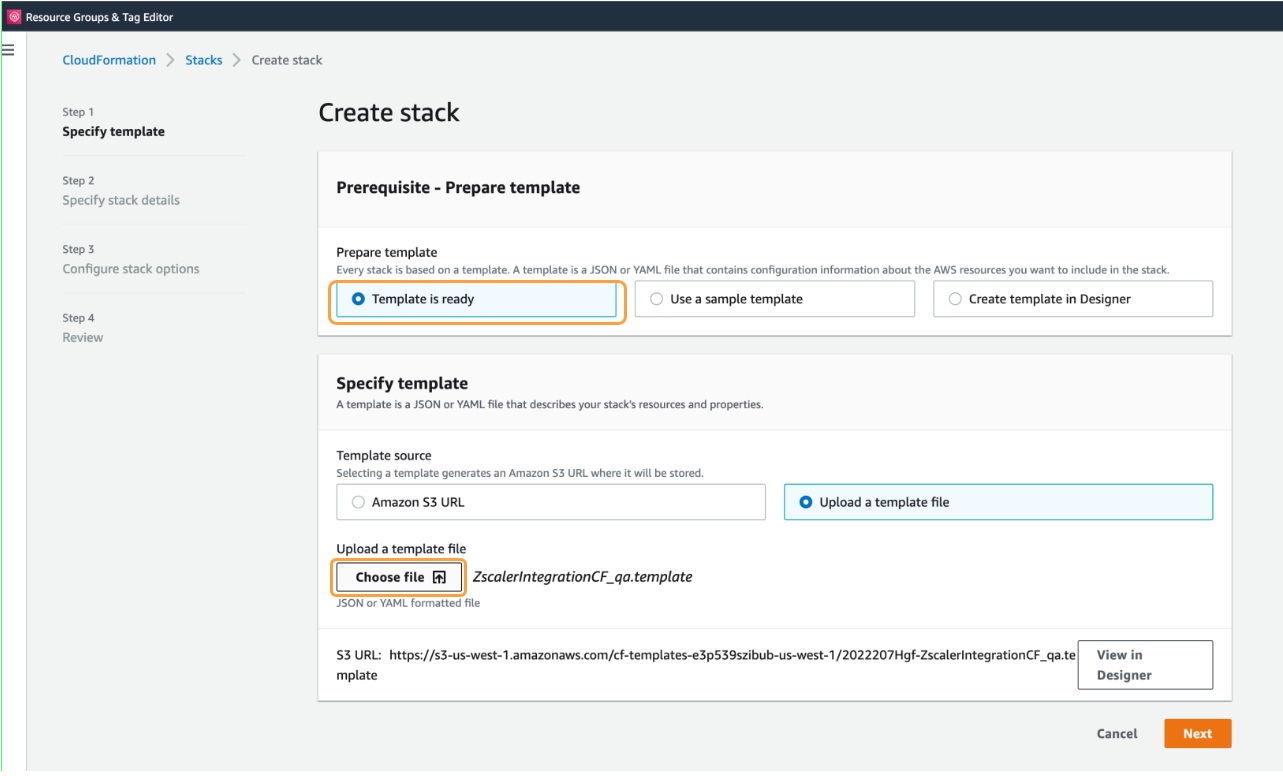Select the Template is ready radio button
1283x776 pixels.
360,298
